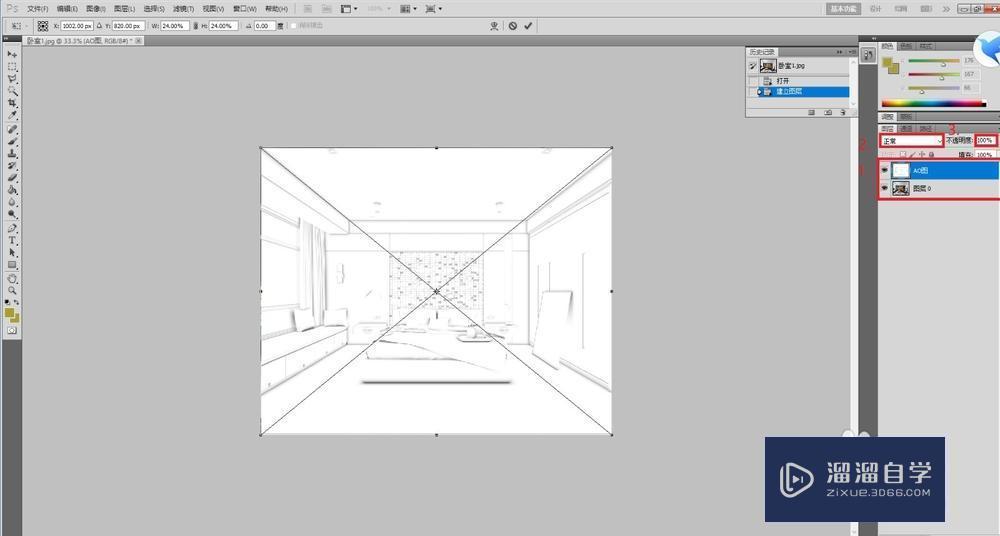Select the Eyedropper tool
The width and height of the screenshot is (1000, 536).
tap(11, 115)
